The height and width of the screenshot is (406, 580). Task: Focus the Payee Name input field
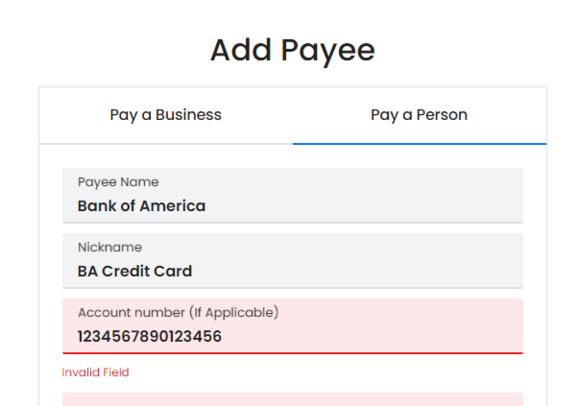pos(293,196)
